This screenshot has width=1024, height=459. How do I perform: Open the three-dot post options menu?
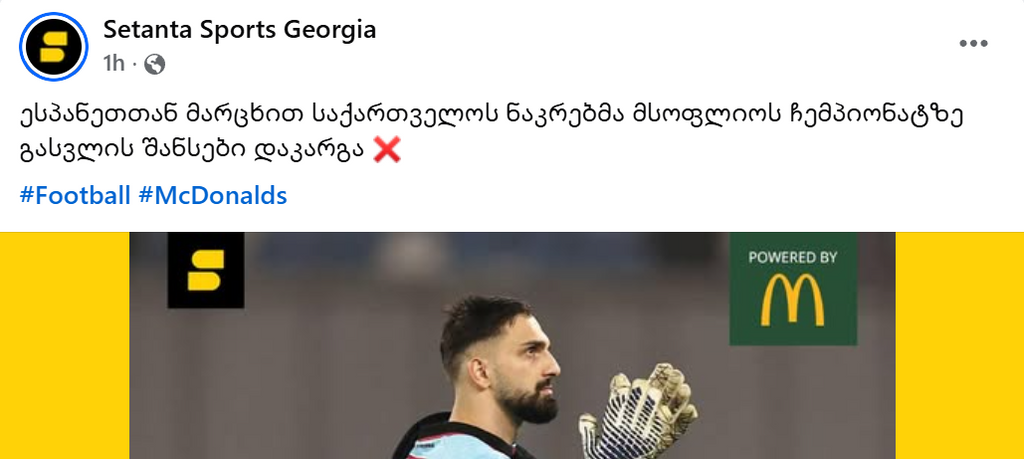point(973,44)
